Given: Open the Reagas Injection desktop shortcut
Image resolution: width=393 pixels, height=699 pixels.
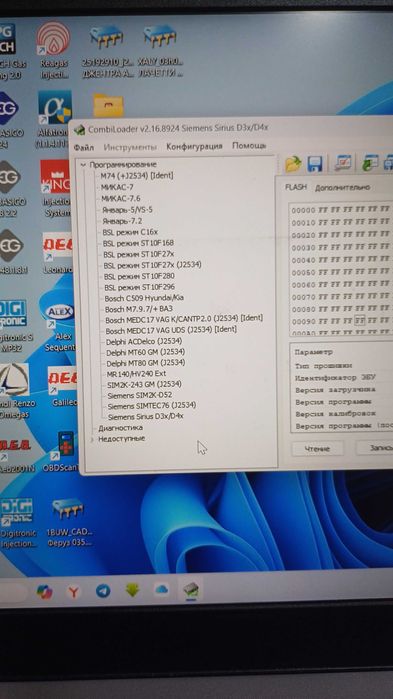Looking at the screenshot, I should point(53,50).
